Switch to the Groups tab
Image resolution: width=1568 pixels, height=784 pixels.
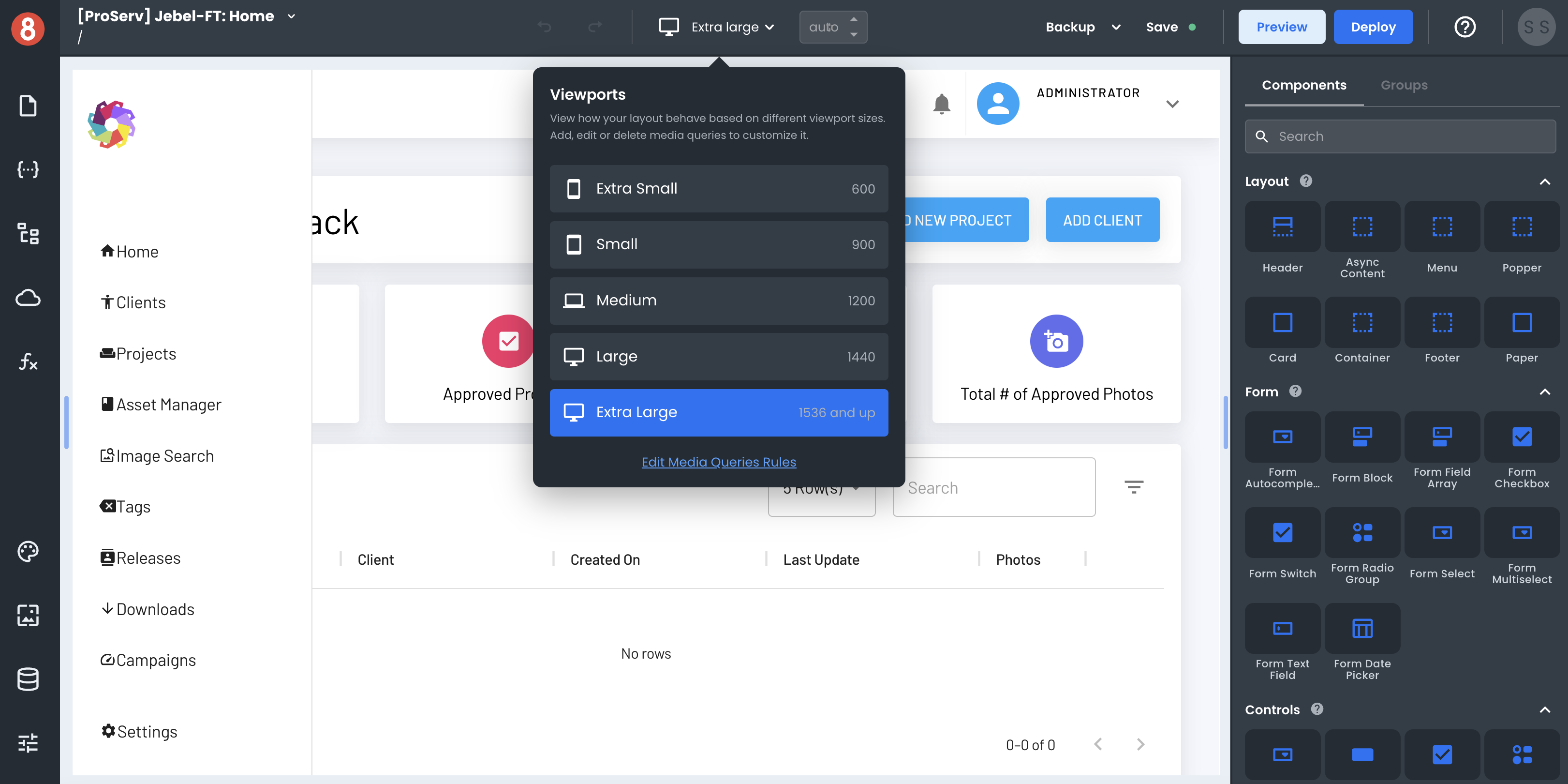point(1405,84)
